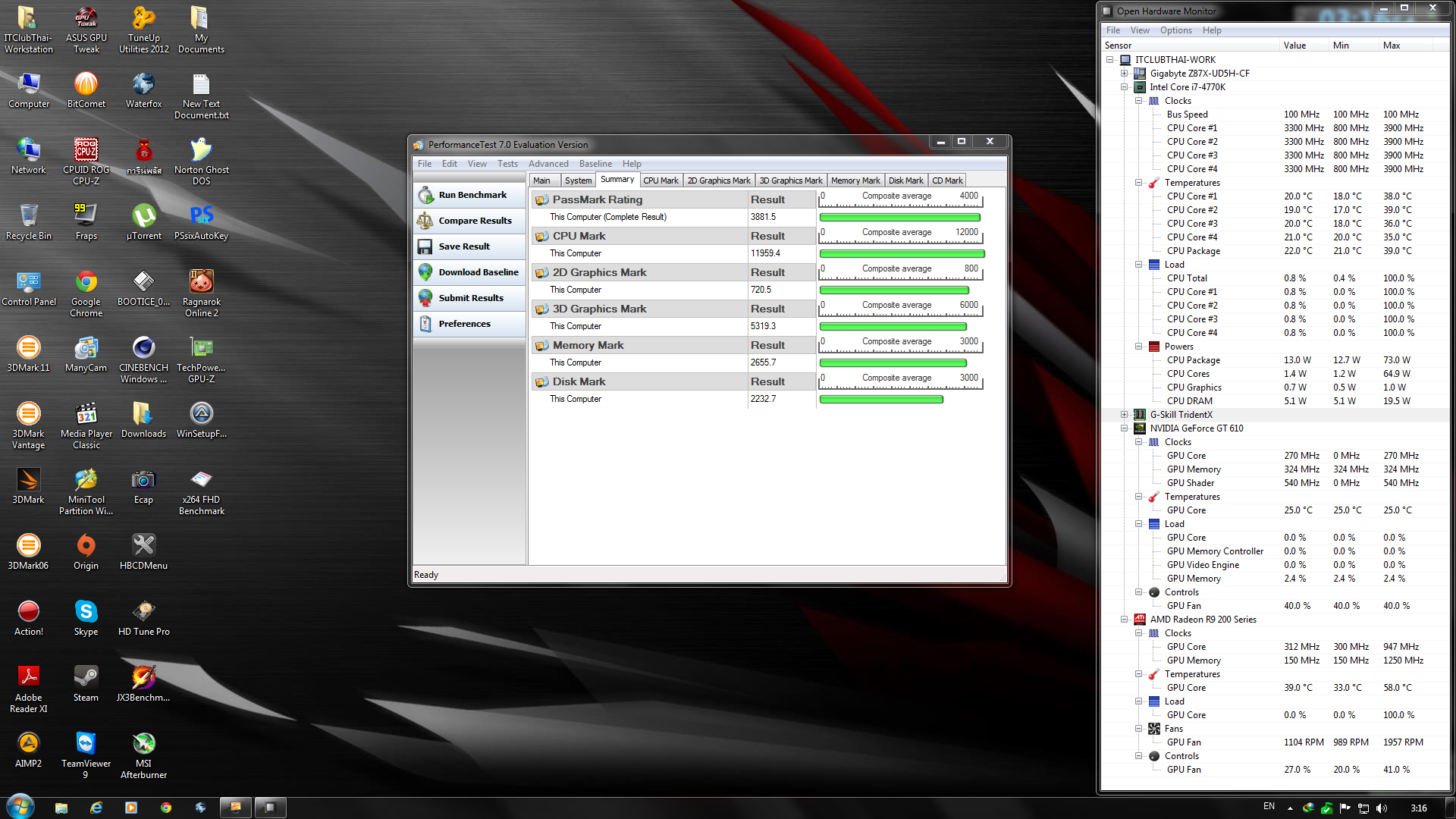Screen dimensions: 1456x819
Task: Open CPUID ROG CPU-Z desktop icon
Action: [x=86, y=149]
